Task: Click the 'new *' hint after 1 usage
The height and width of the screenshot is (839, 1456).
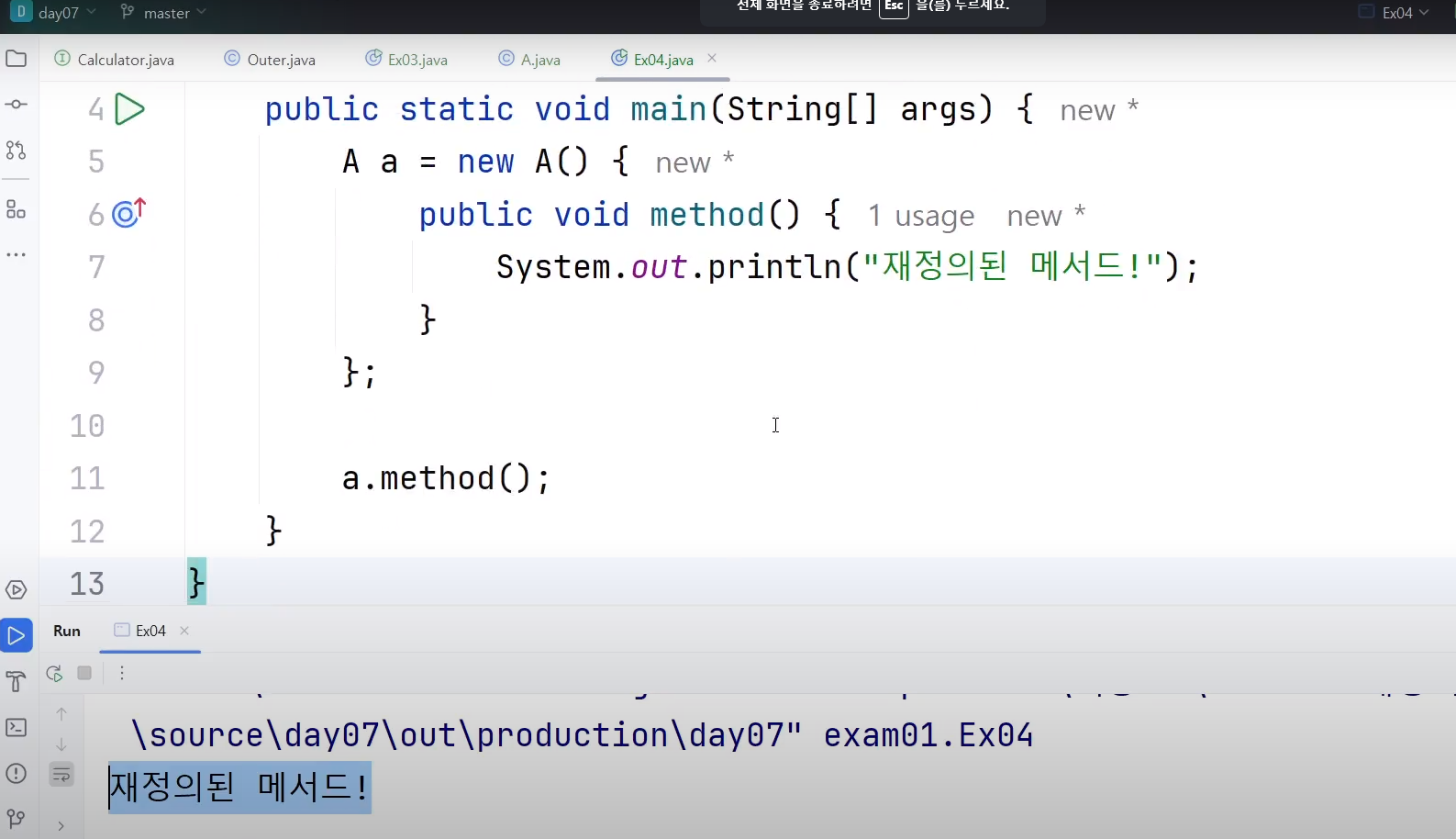Action: click(1046, 216)
